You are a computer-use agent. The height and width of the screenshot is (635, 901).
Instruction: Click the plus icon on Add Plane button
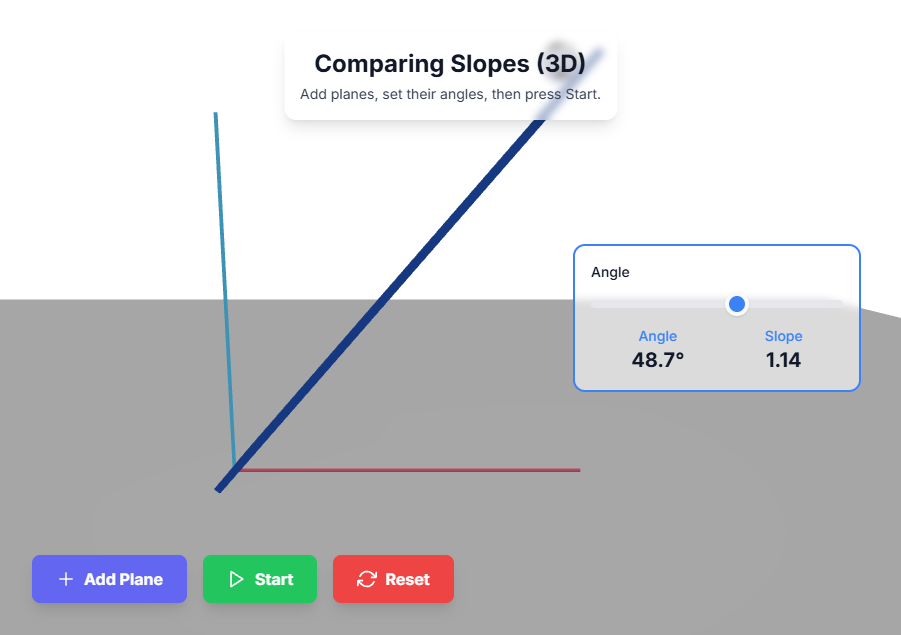pyautogui.click(x=66, y=579)
